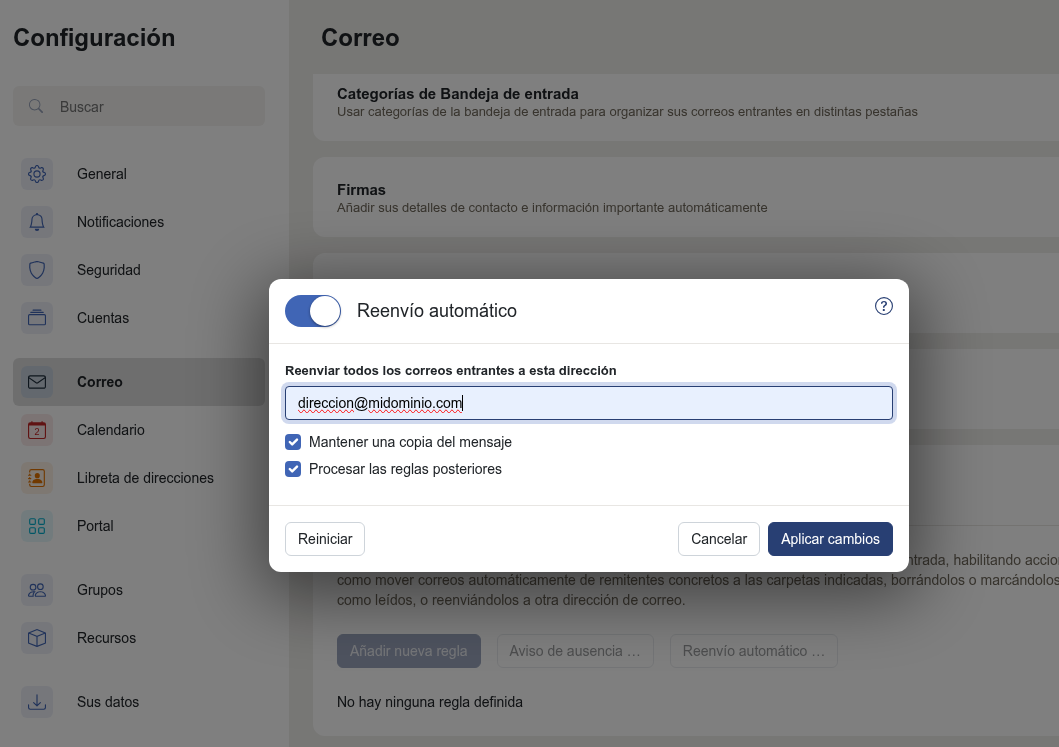Click the forwarding email address field
This screenshot has height=747, width=1059.
(x=588, y=404)
